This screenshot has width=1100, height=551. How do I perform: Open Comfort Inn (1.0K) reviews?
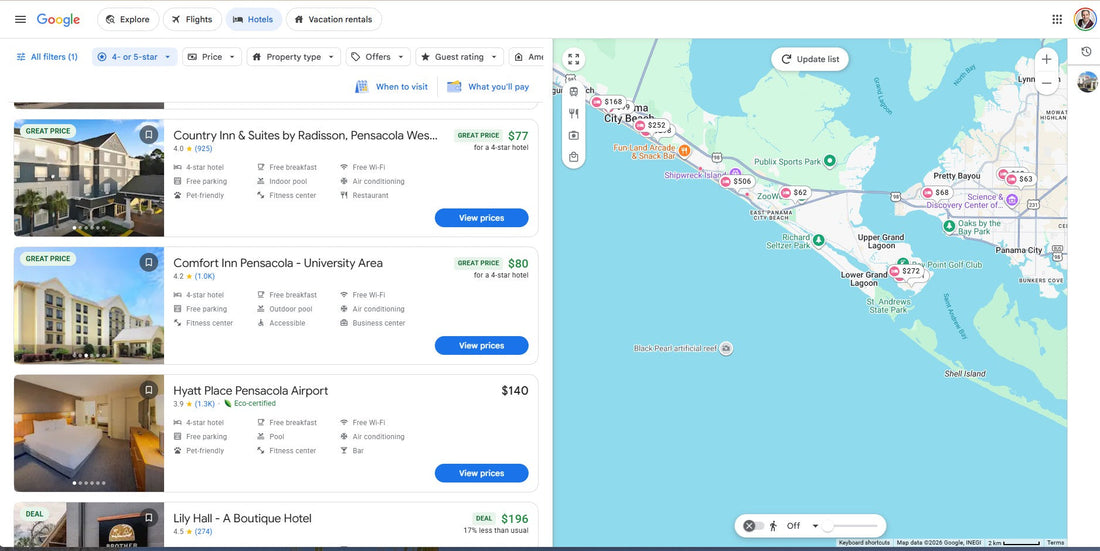pyautogui.click(x=205, y=277)
